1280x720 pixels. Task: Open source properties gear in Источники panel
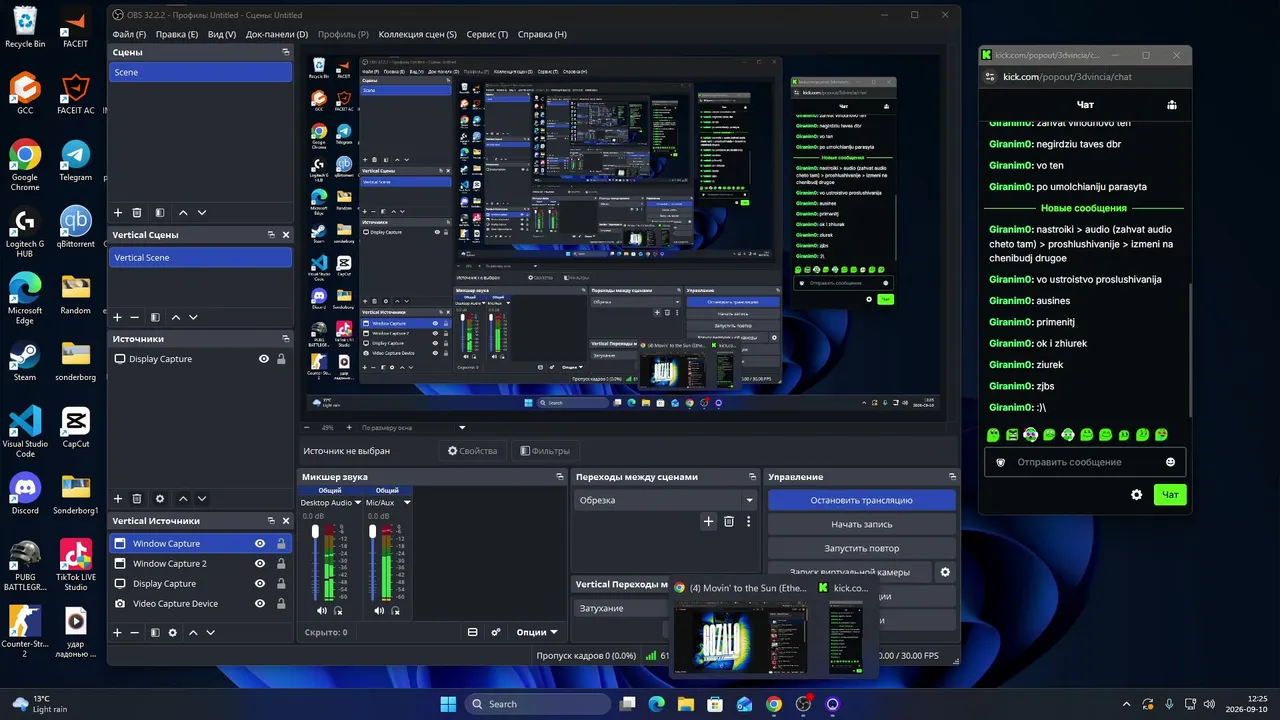pos(160,498)
